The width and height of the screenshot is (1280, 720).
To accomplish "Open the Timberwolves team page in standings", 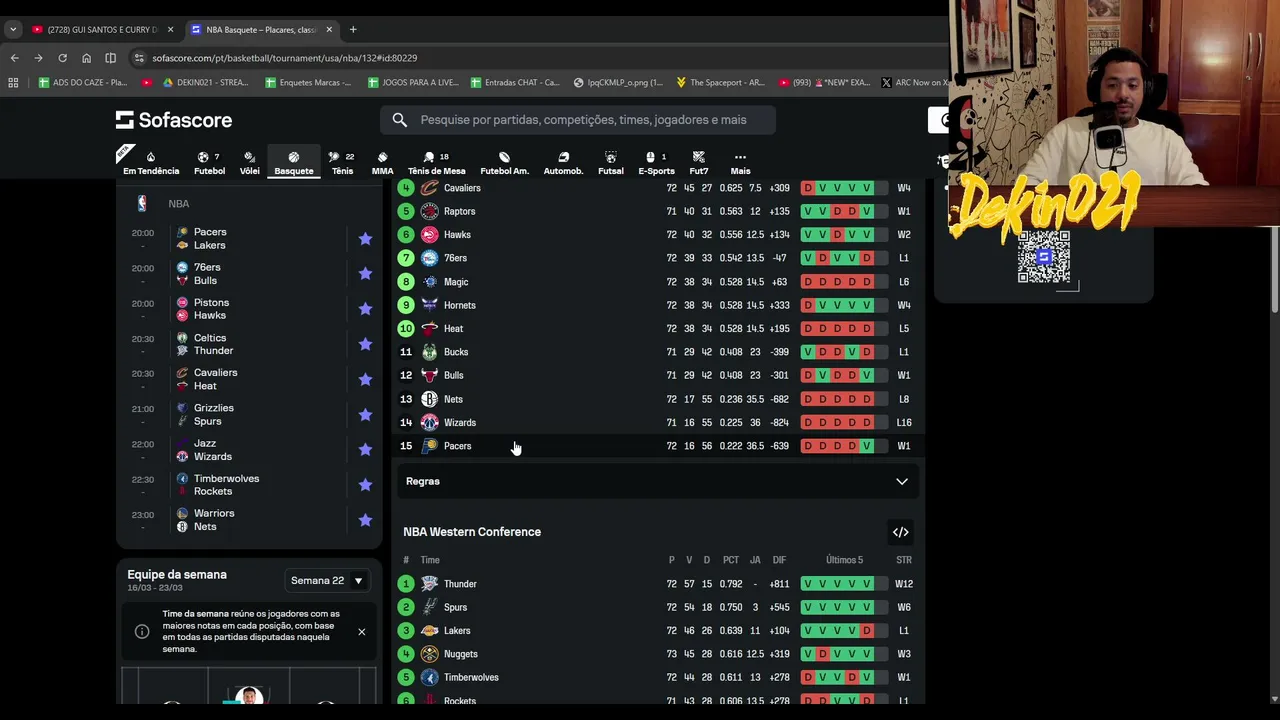I will (471, 677).
